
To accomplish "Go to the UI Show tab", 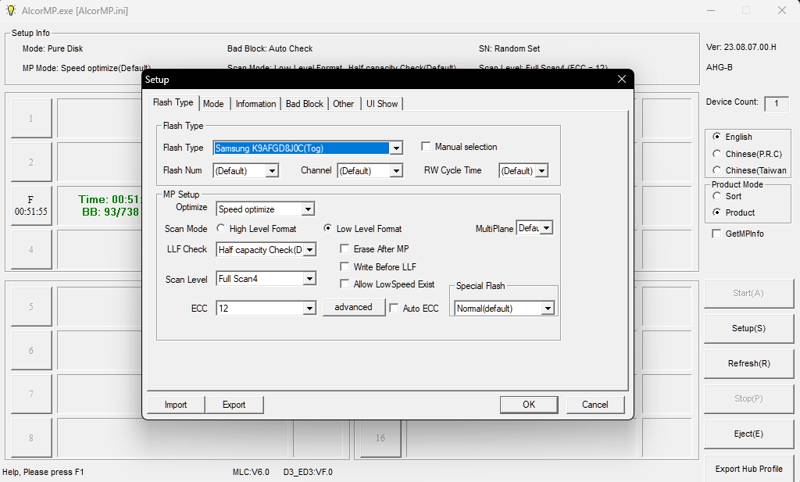I will 381,104.
